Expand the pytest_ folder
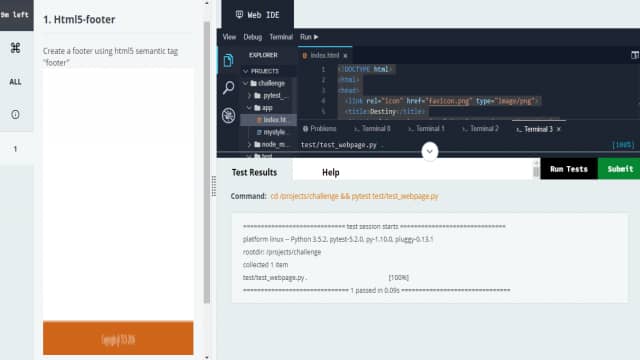 [x=249, y=96]
